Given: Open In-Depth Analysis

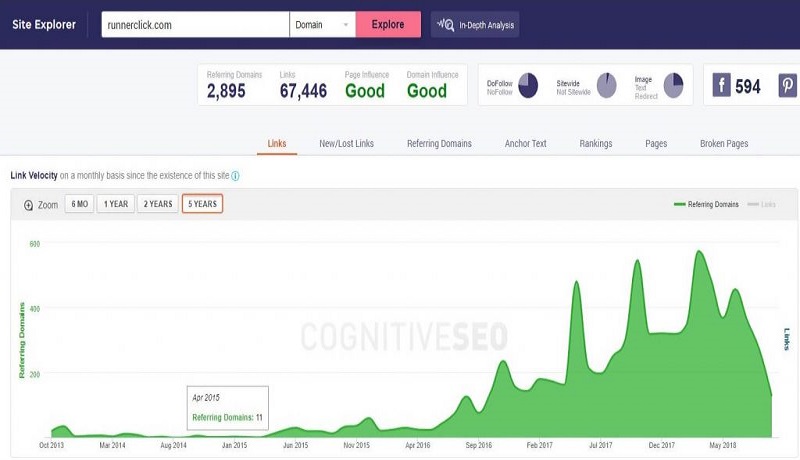Looking at the screenshot, I should click(x=475, y=24).
